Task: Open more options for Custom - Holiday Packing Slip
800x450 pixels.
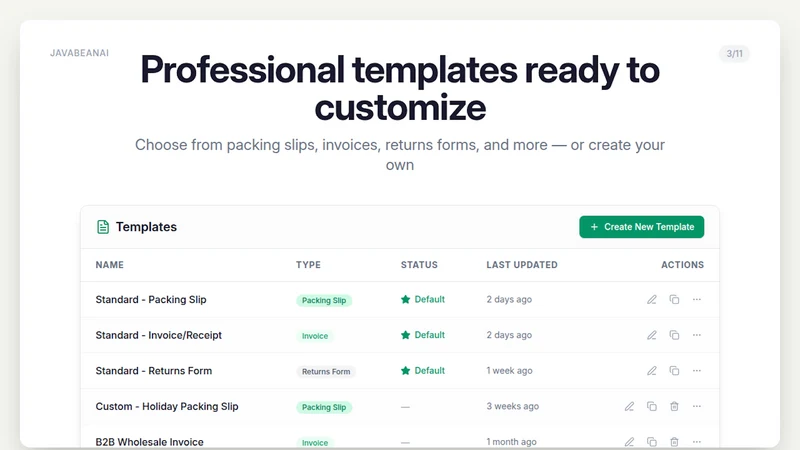Action: pyautogui.click(x=696, y=407)
